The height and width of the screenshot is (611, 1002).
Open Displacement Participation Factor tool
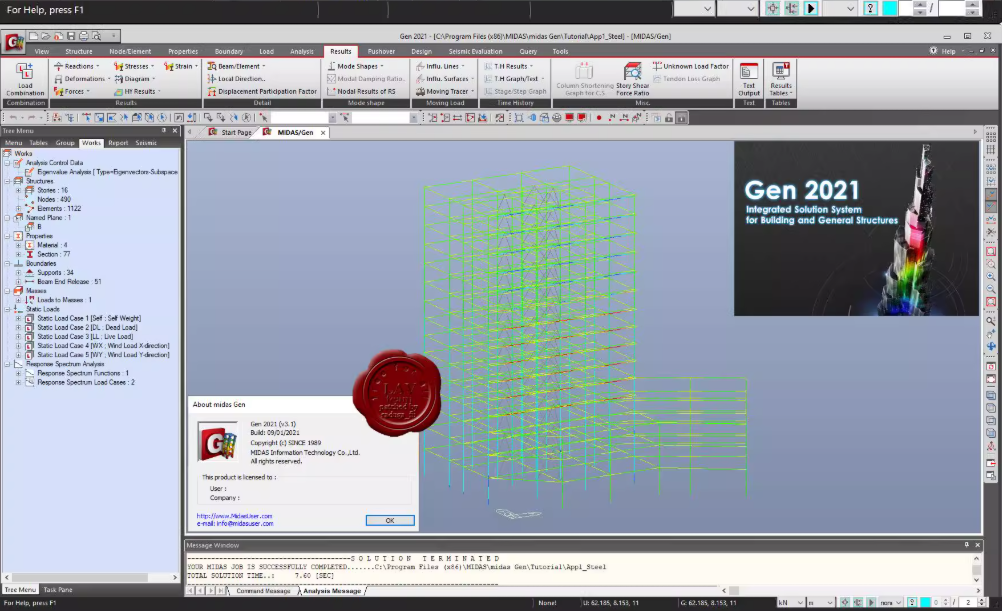262,91
